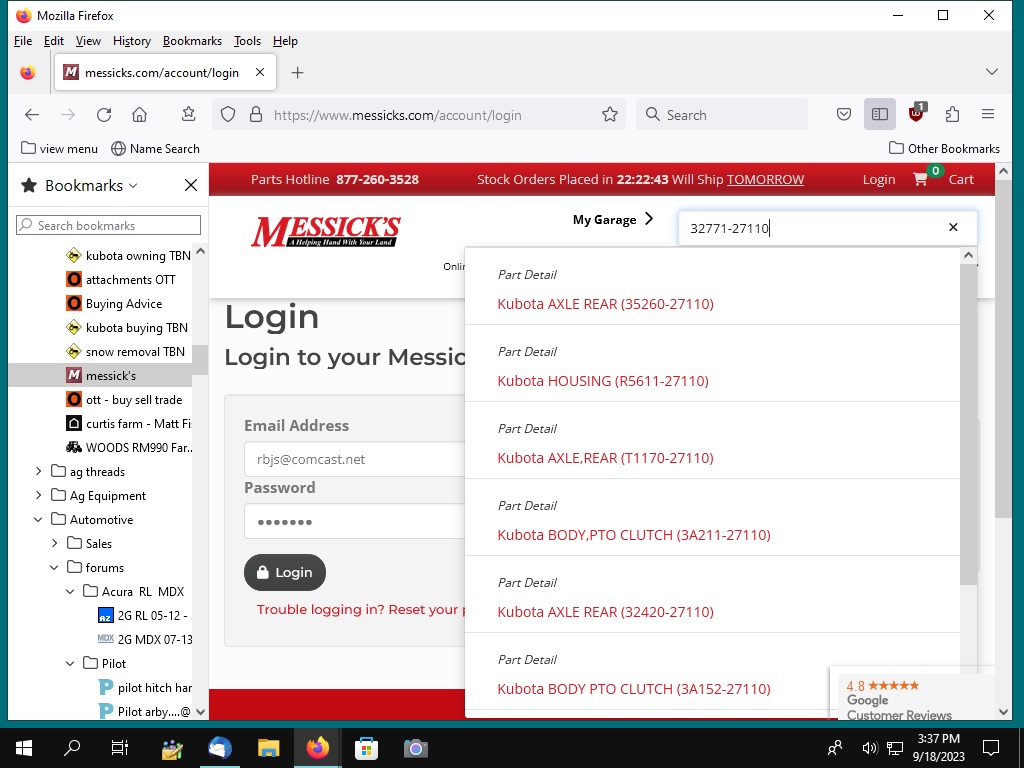List all tabs with the chevron
1024x768 pixels.
(991, 72)
